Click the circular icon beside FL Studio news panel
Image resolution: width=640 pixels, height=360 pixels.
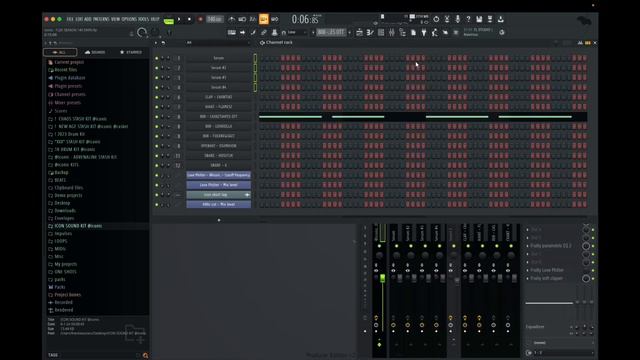(x=502, y=32)
